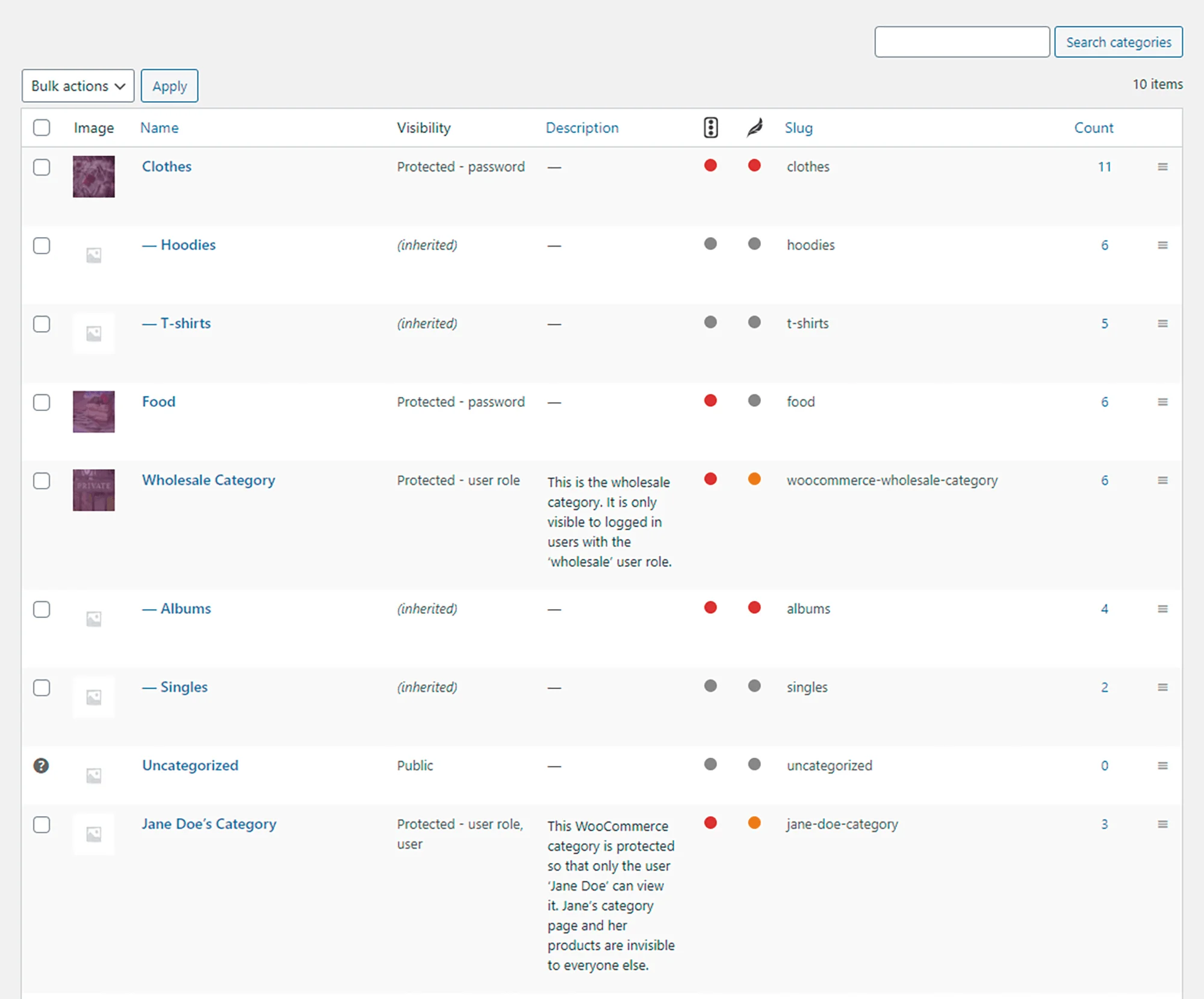Click the Wholesale Category private thumbnail image
Image resolution: width=1204 pixels, height=999 pixels.
point(93,490)
